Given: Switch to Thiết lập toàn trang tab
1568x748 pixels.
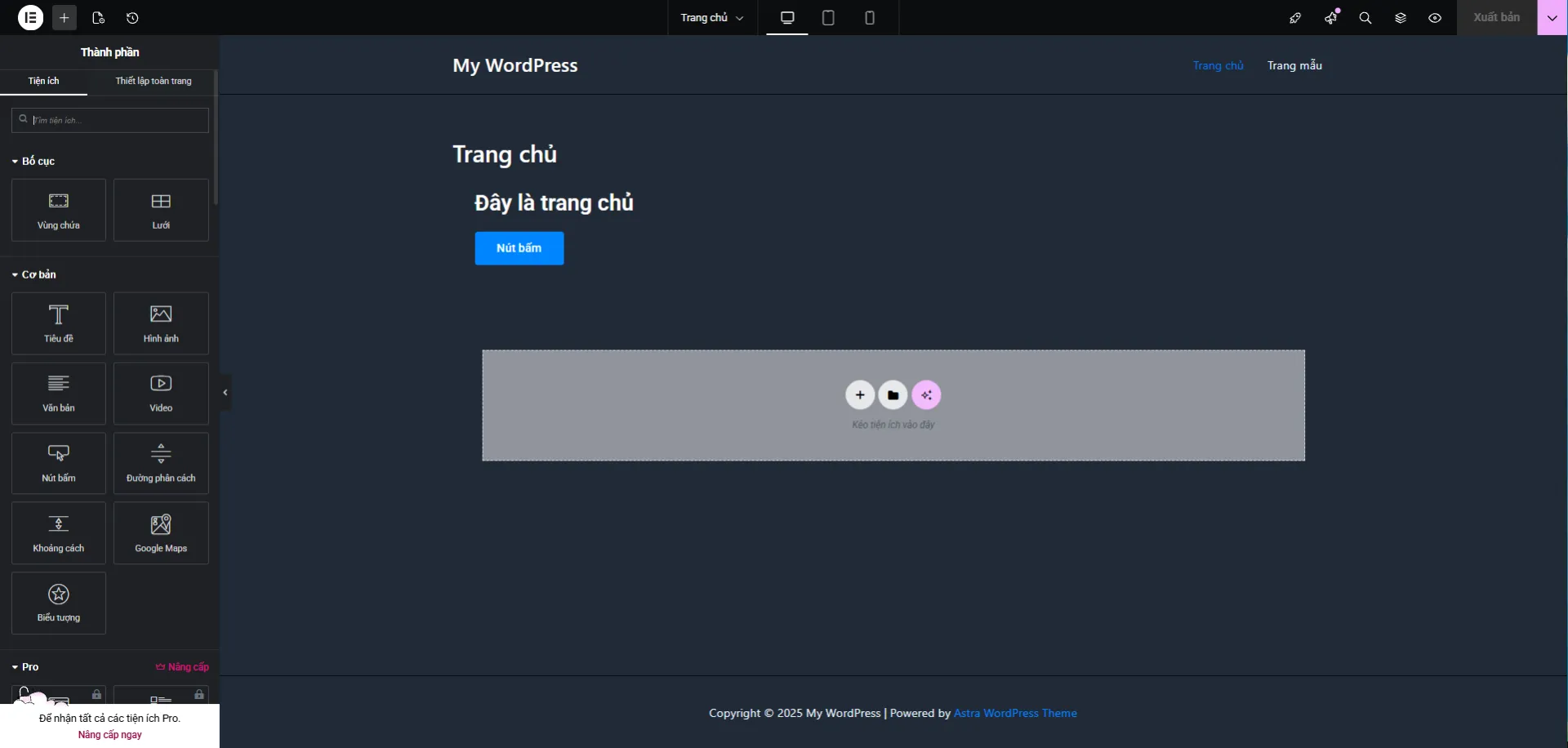Looking at the screenshot, I should 154,81.
